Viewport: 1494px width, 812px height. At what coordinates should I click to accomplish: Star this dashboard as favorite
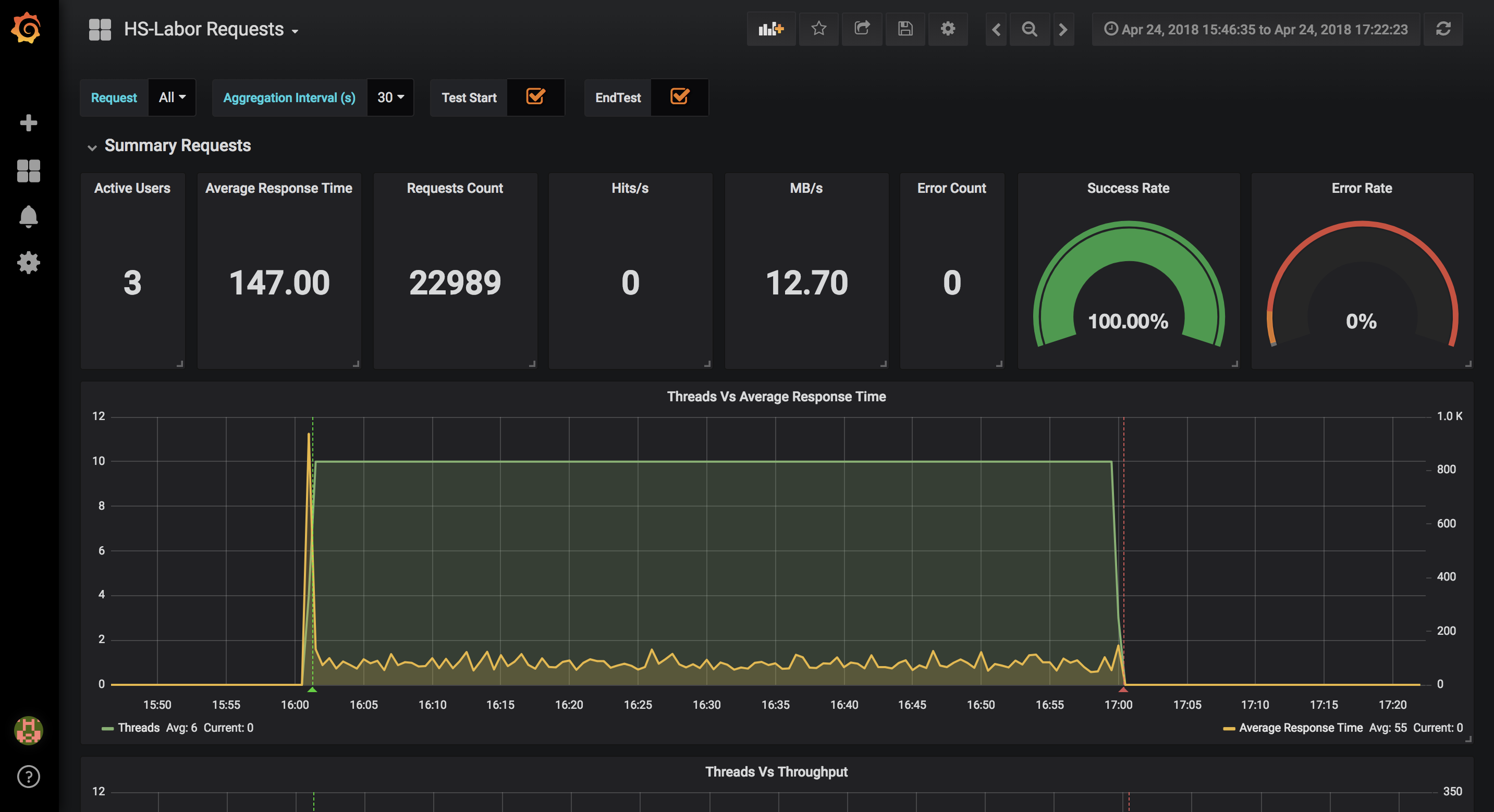point(818,29)
